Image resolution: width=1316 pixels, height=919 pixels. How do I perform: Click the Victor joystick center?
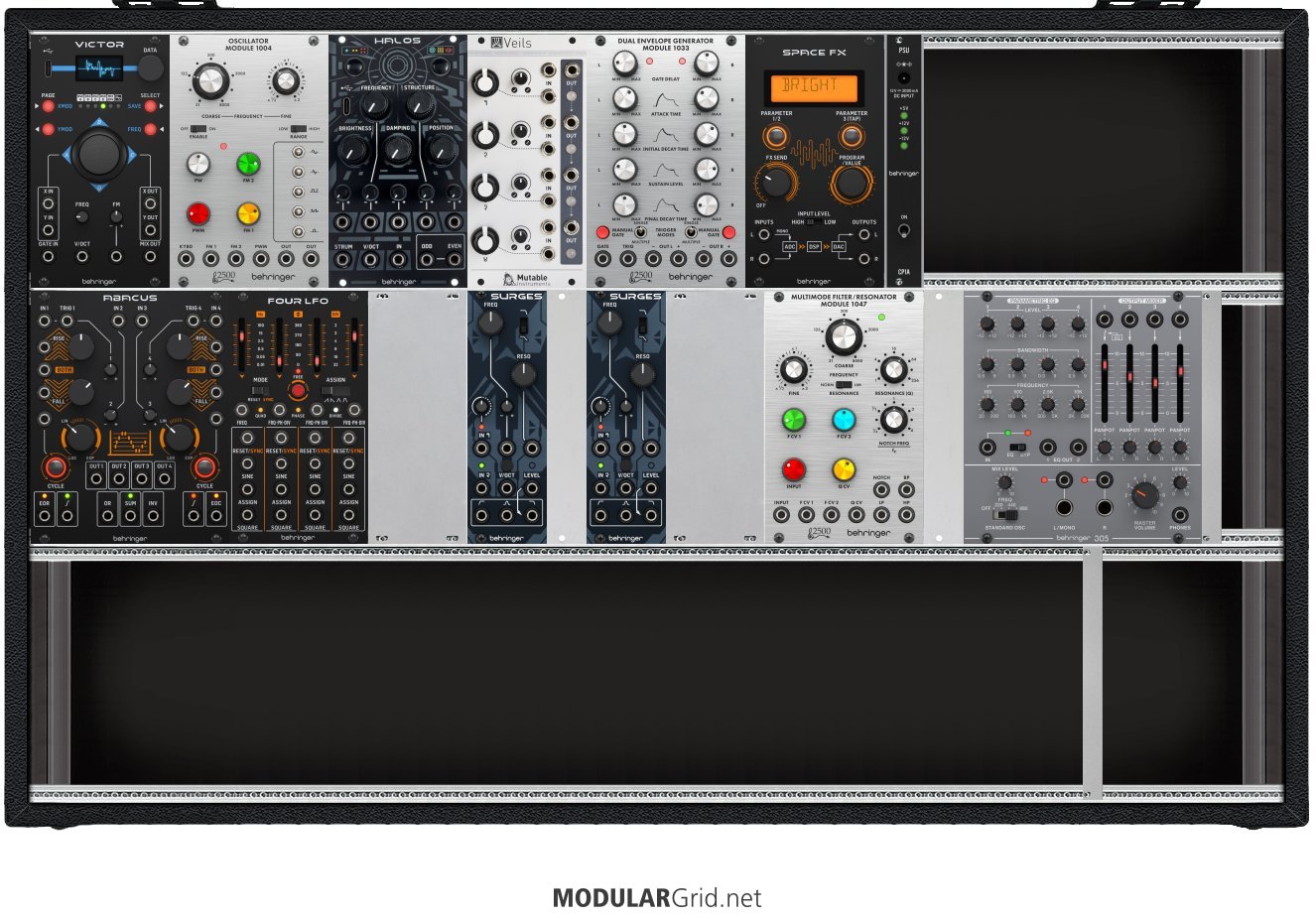98,153
